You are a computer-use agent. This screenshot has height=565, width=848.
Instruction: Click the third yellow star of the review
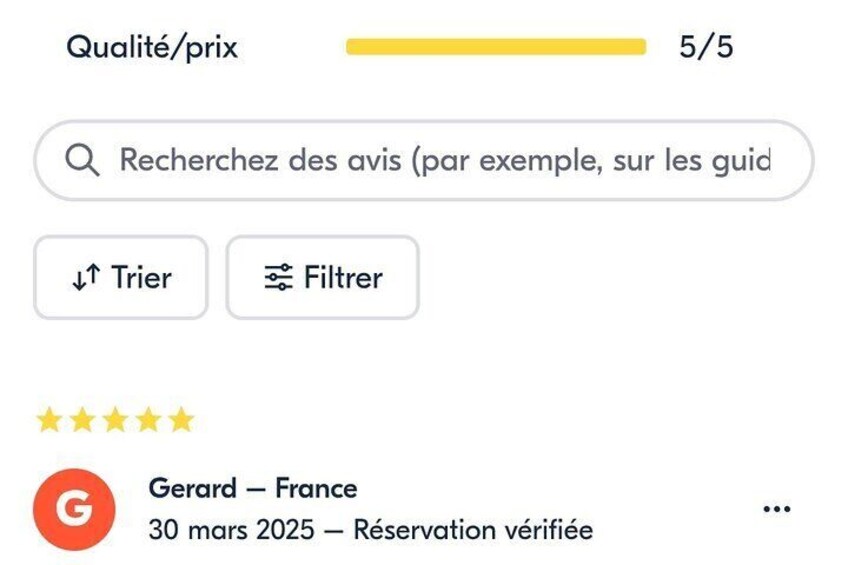tap(115, 420)
